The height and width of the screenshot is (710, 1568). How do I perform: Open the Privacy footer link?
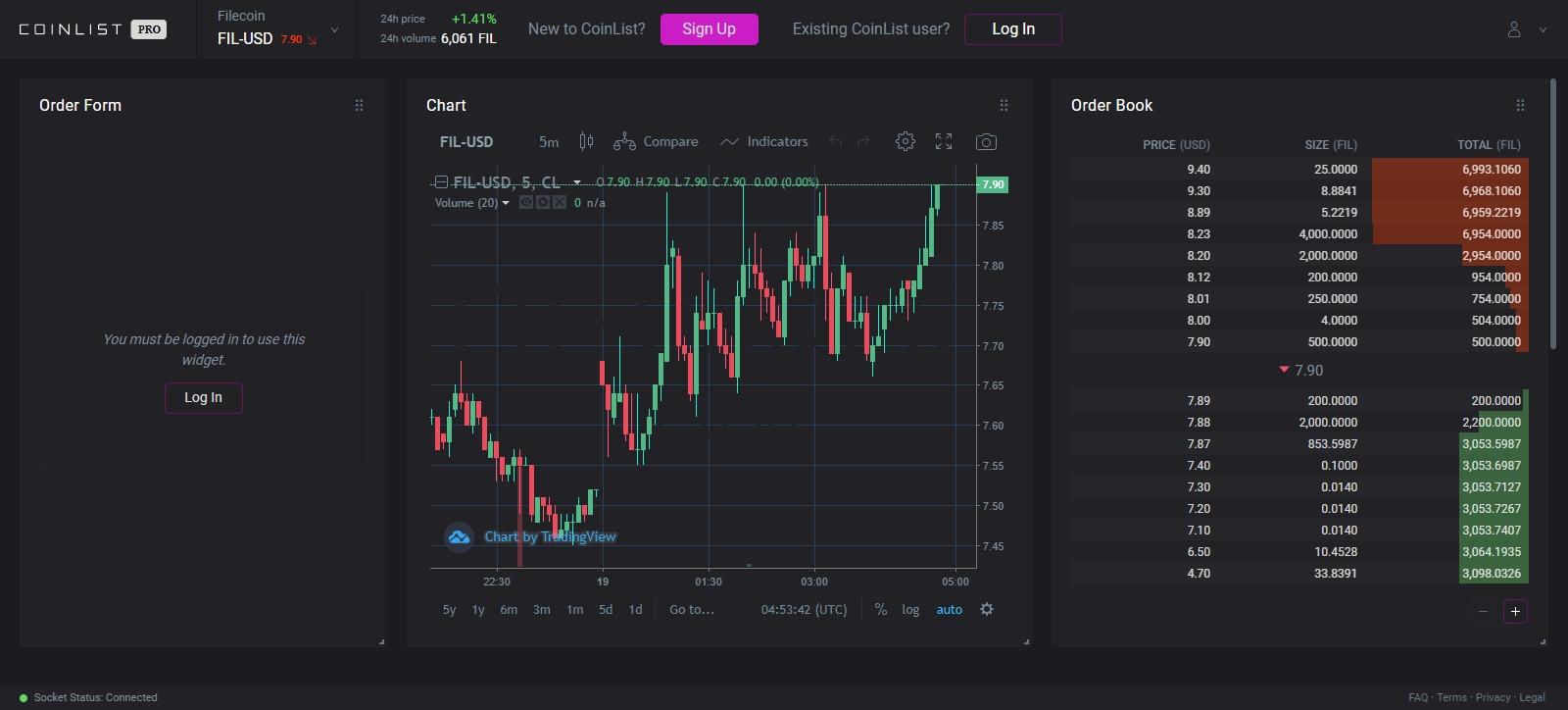click(x=1493, y=698)
